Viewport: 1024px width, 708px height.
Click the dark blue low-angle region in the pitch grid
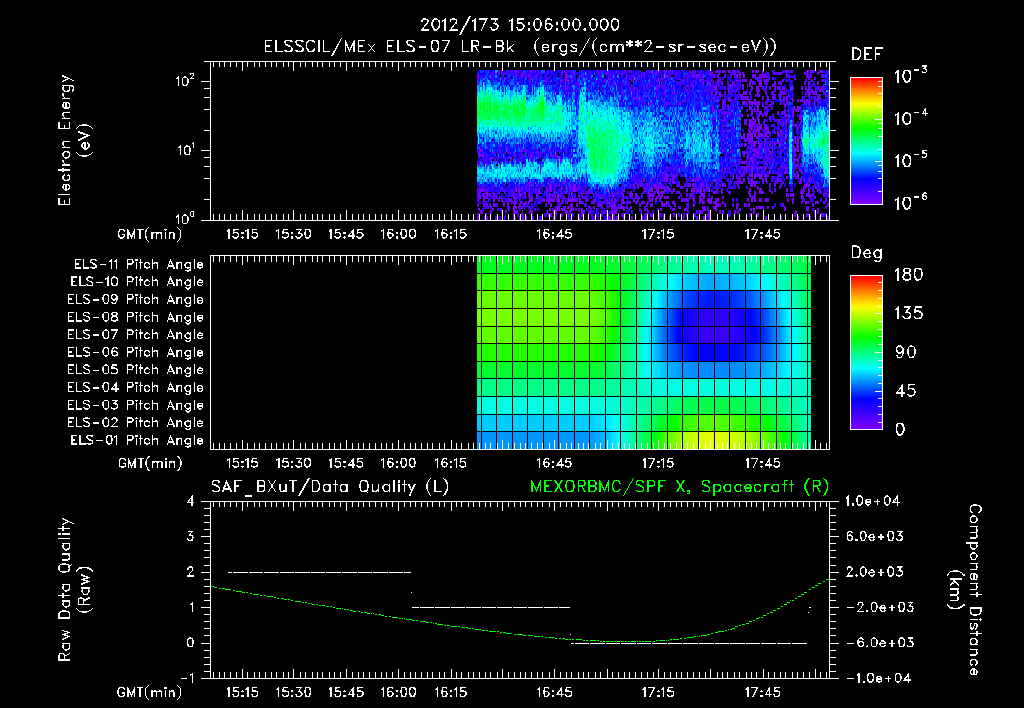715,326
